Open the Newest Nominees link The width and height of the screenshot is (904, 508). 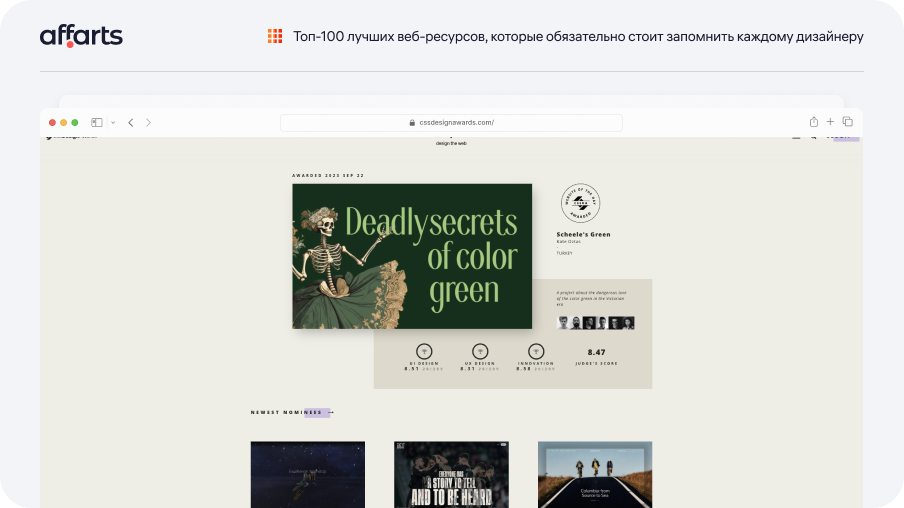click(x=292, y=412)
